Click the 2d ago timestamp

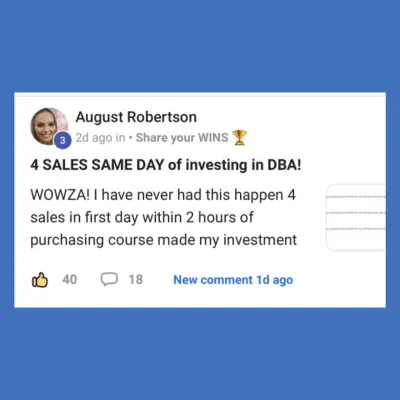coord(94,138)
